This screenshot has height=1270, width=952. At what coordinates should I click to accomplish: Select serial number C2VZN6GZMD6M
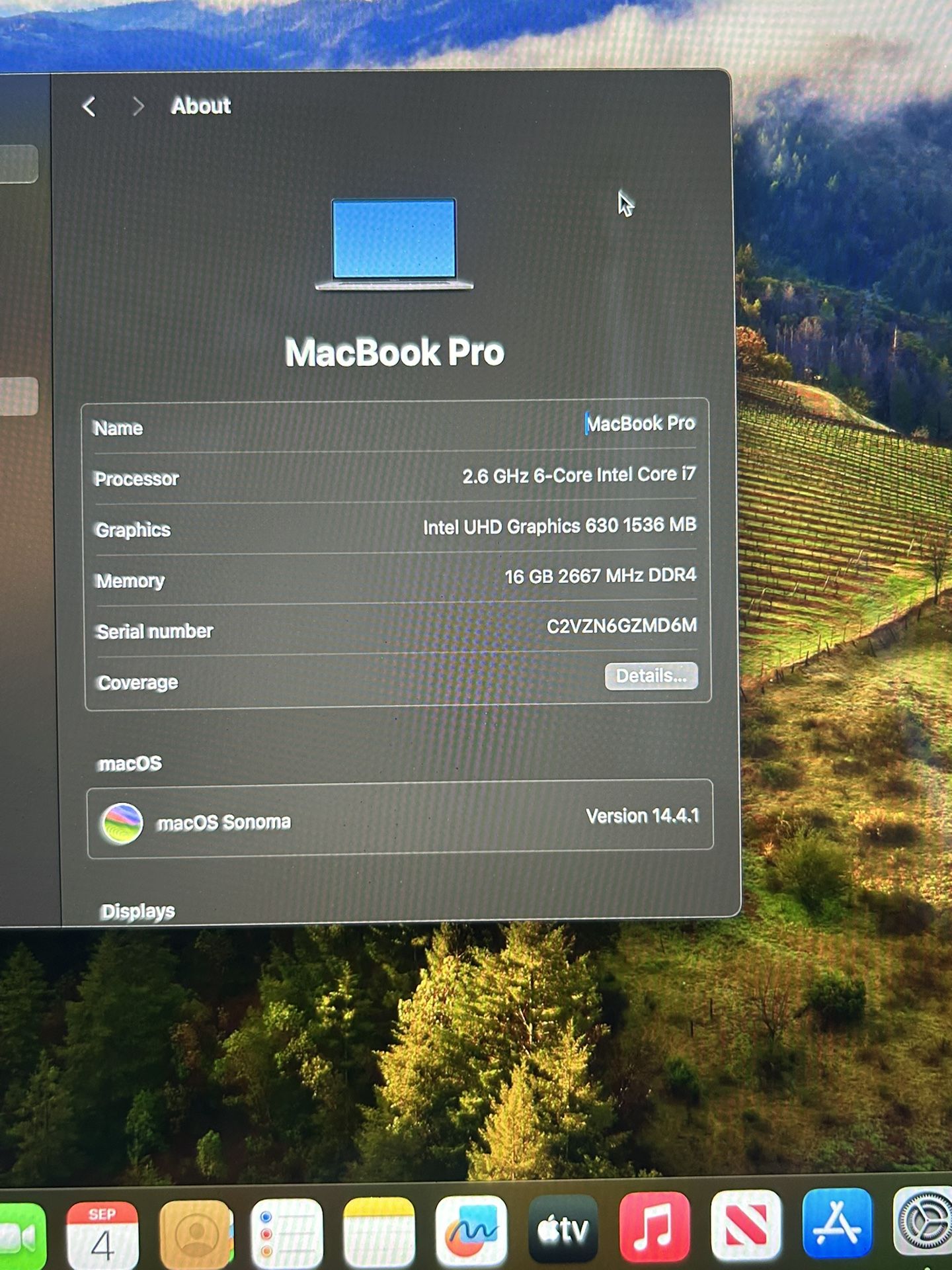pyautogui.click(x=621, y=626)
